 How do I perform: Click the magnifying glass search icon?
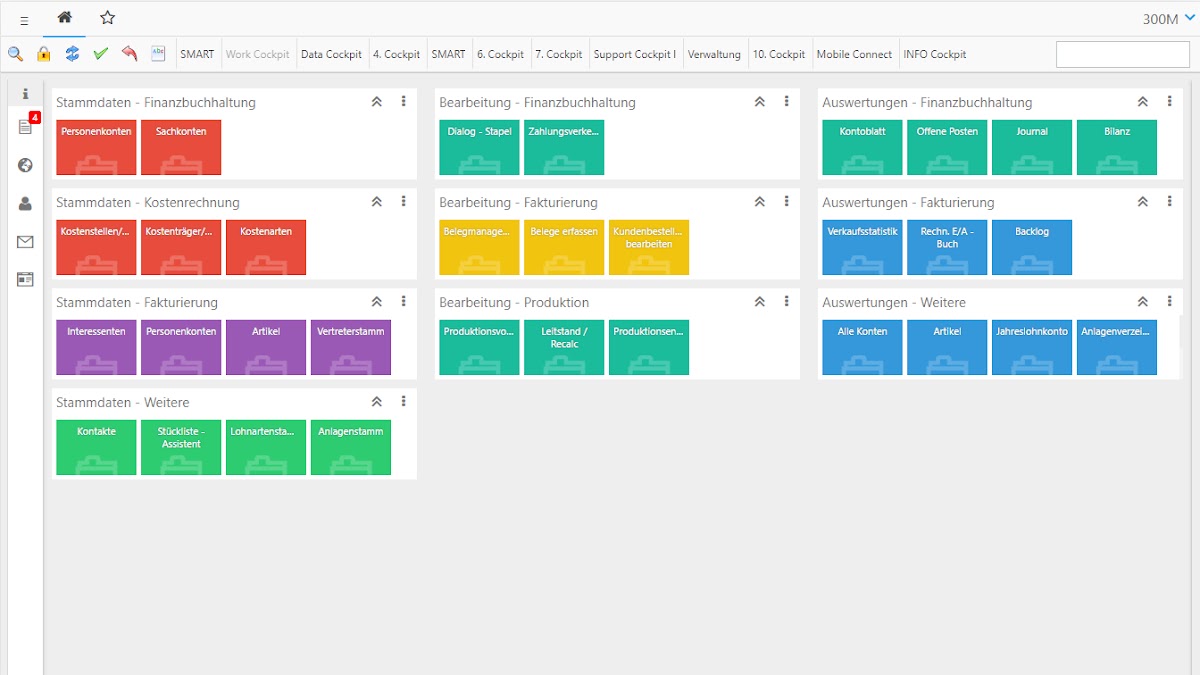point(16,54)
